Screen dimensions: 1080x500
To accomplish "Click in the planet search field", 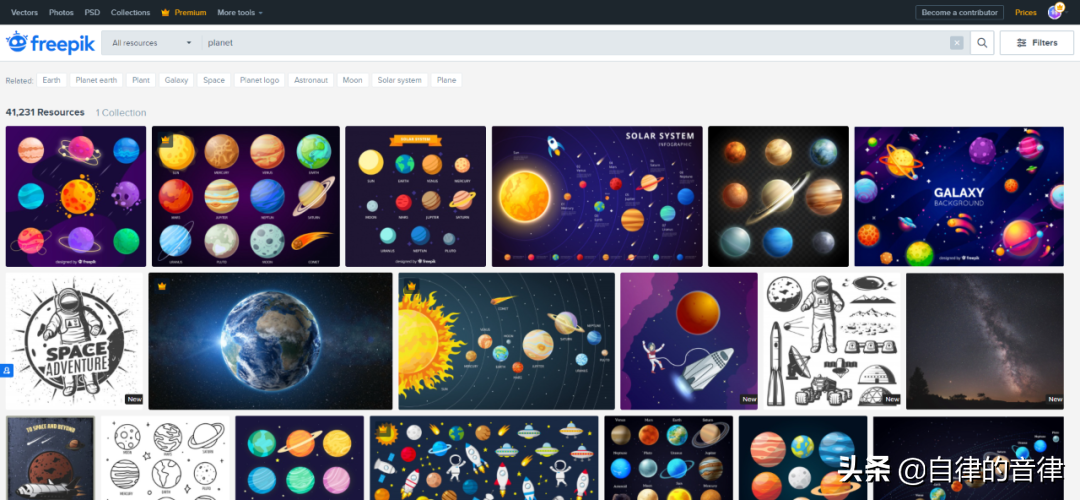I will tap(575, 43).
